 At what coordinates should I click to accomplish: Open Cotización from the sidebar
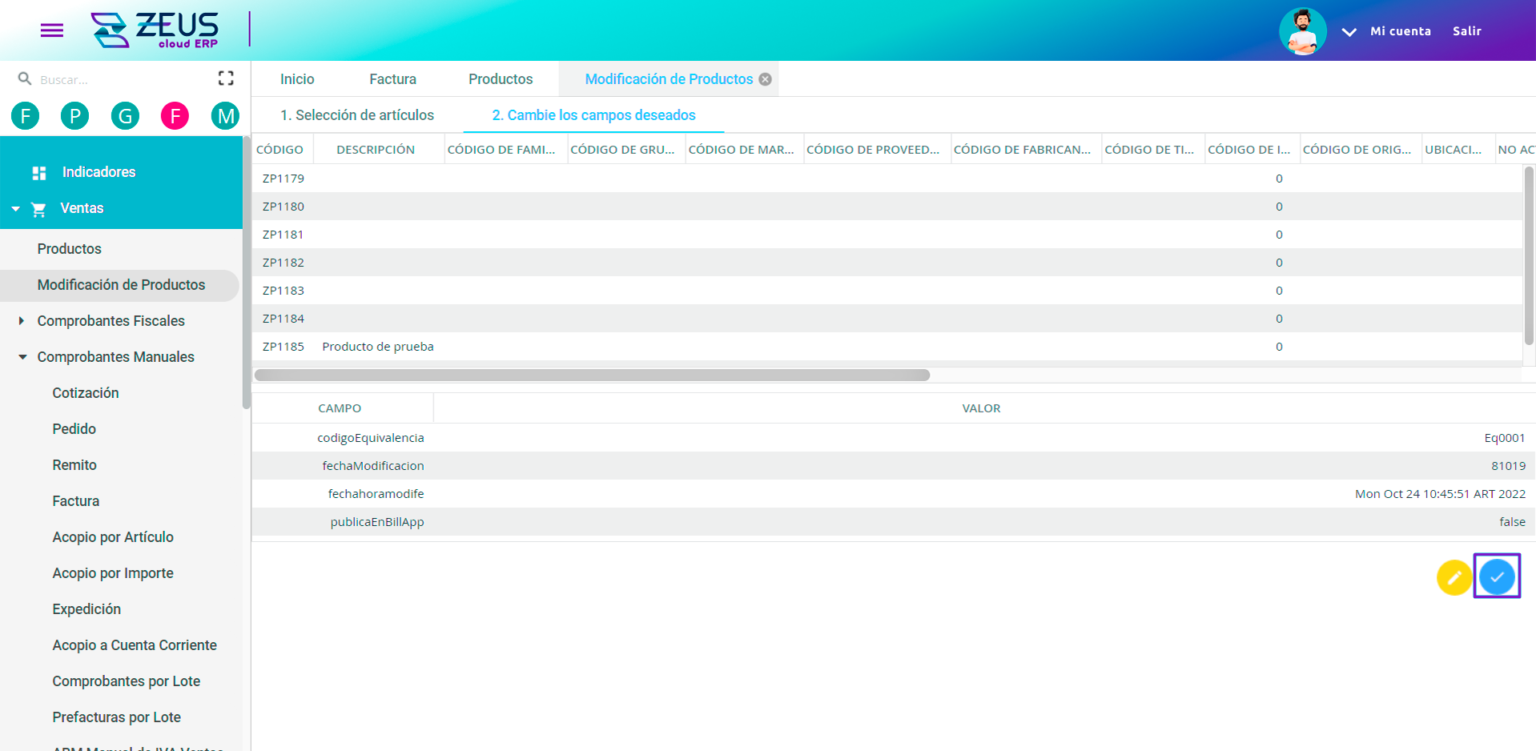85,392
